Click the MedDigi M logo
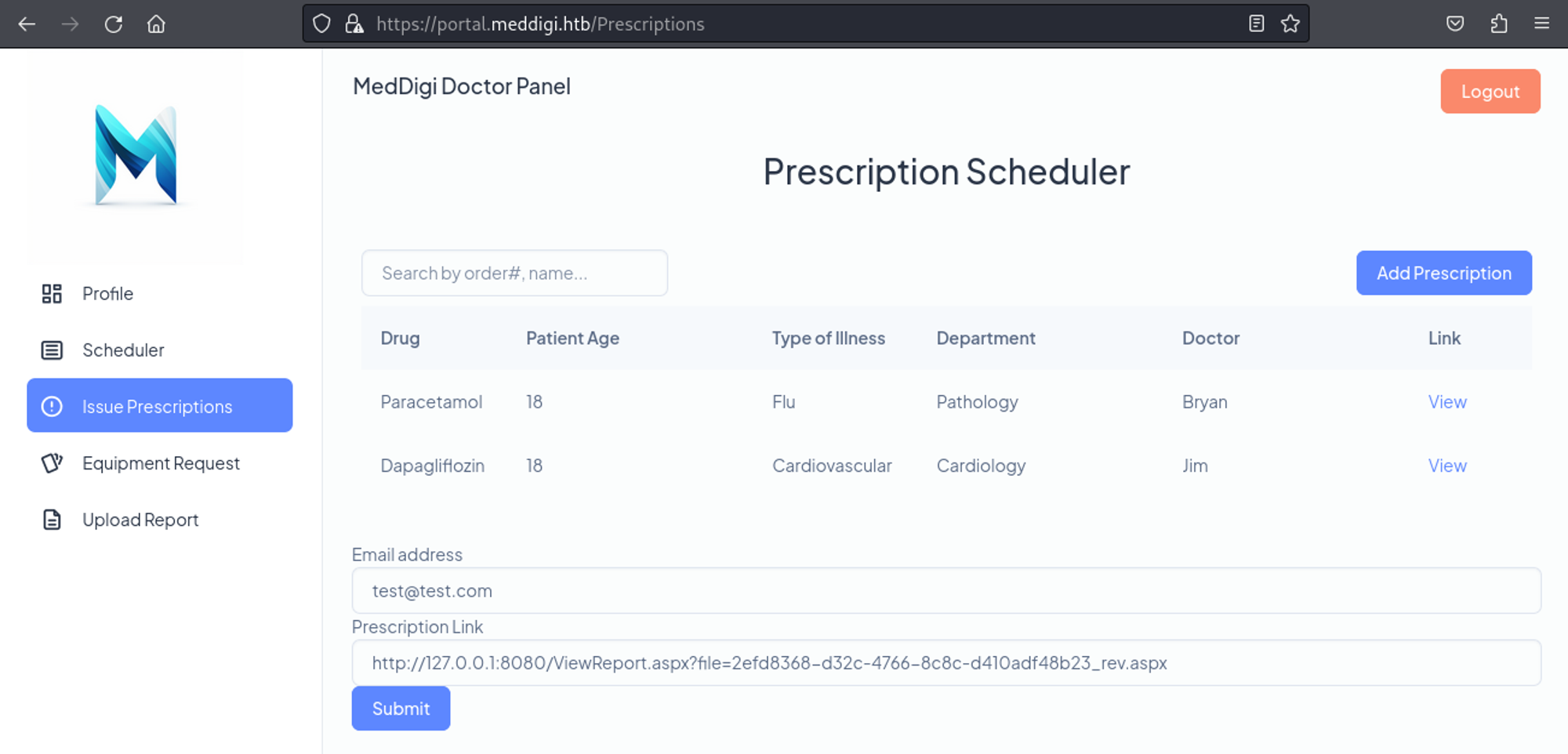 point(136,155)
